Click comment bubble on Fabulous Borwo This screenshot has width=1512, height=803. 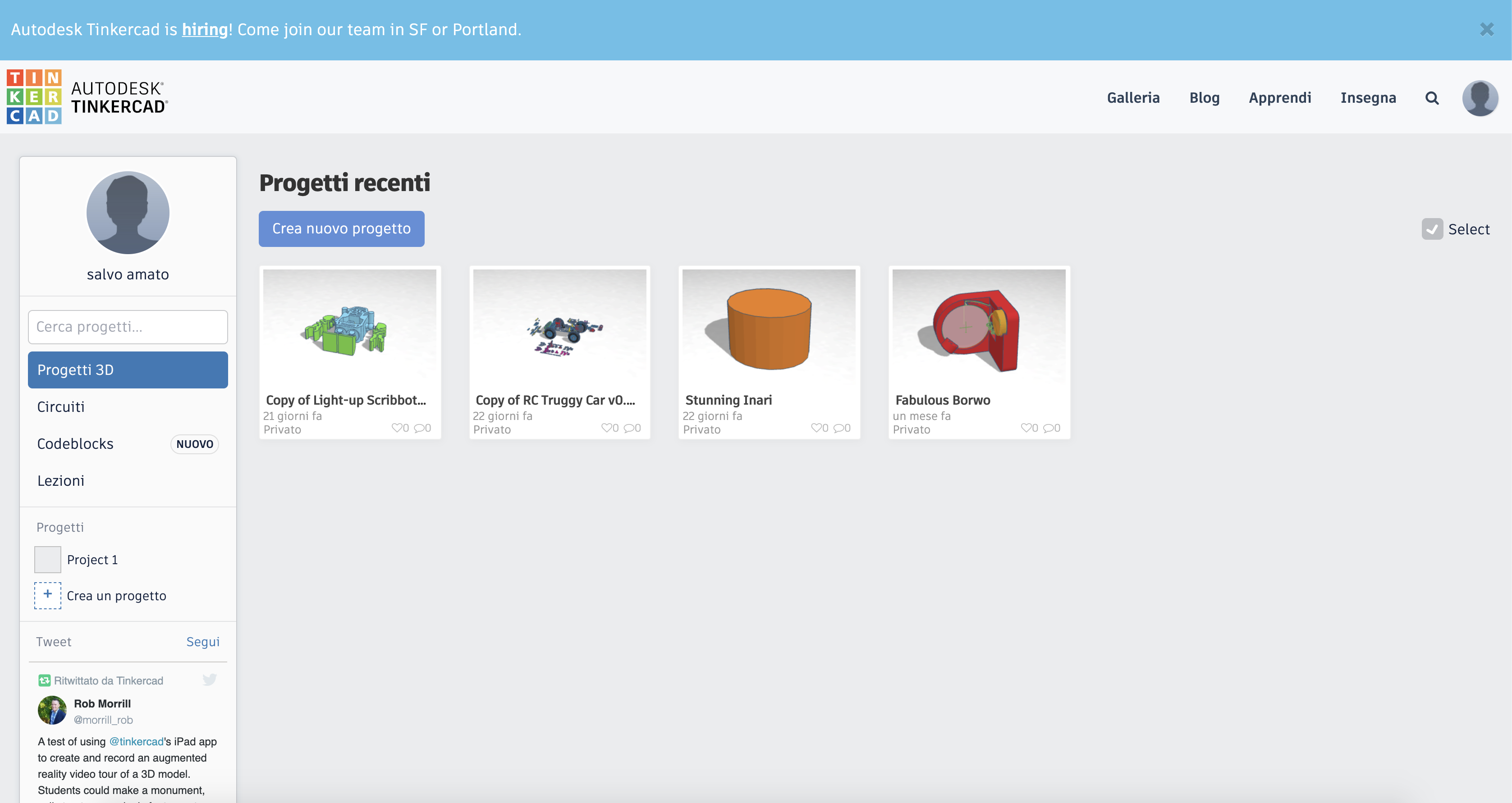pyautogui.click(x=1048, y=428)
